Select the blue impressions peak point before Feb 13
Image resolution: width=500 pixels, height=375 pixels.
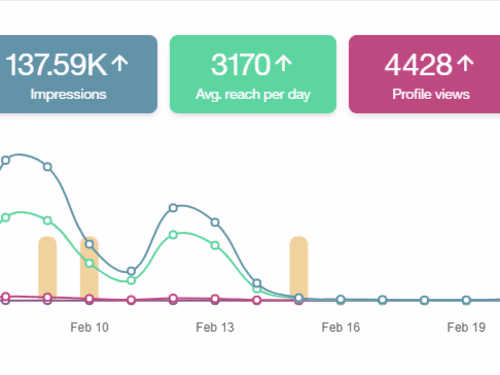click(x=173, y=208)
